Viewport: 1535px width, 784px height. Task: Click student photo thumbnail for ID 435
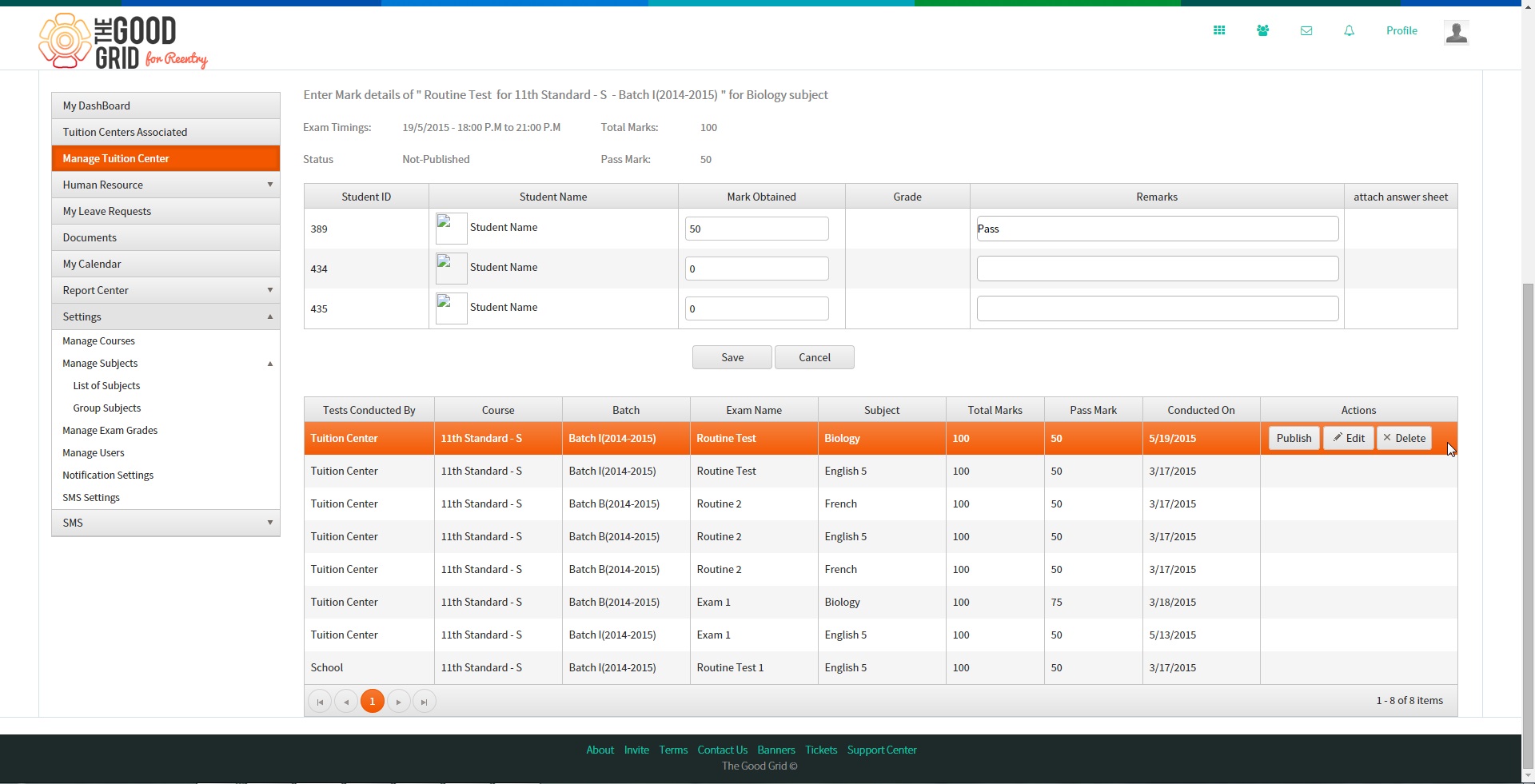coord(451,308)
